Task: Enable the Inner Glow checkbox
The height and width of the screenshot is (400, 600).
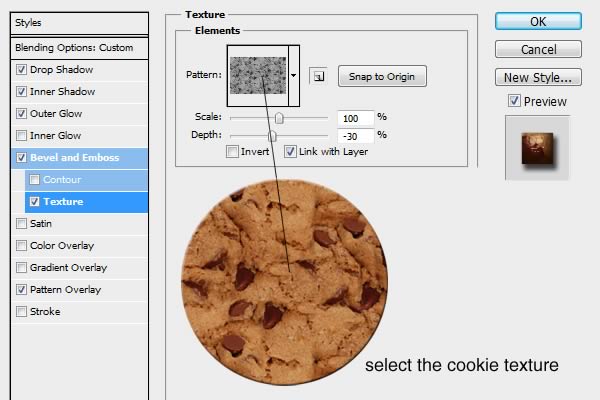Action: [x=21, y=136]
